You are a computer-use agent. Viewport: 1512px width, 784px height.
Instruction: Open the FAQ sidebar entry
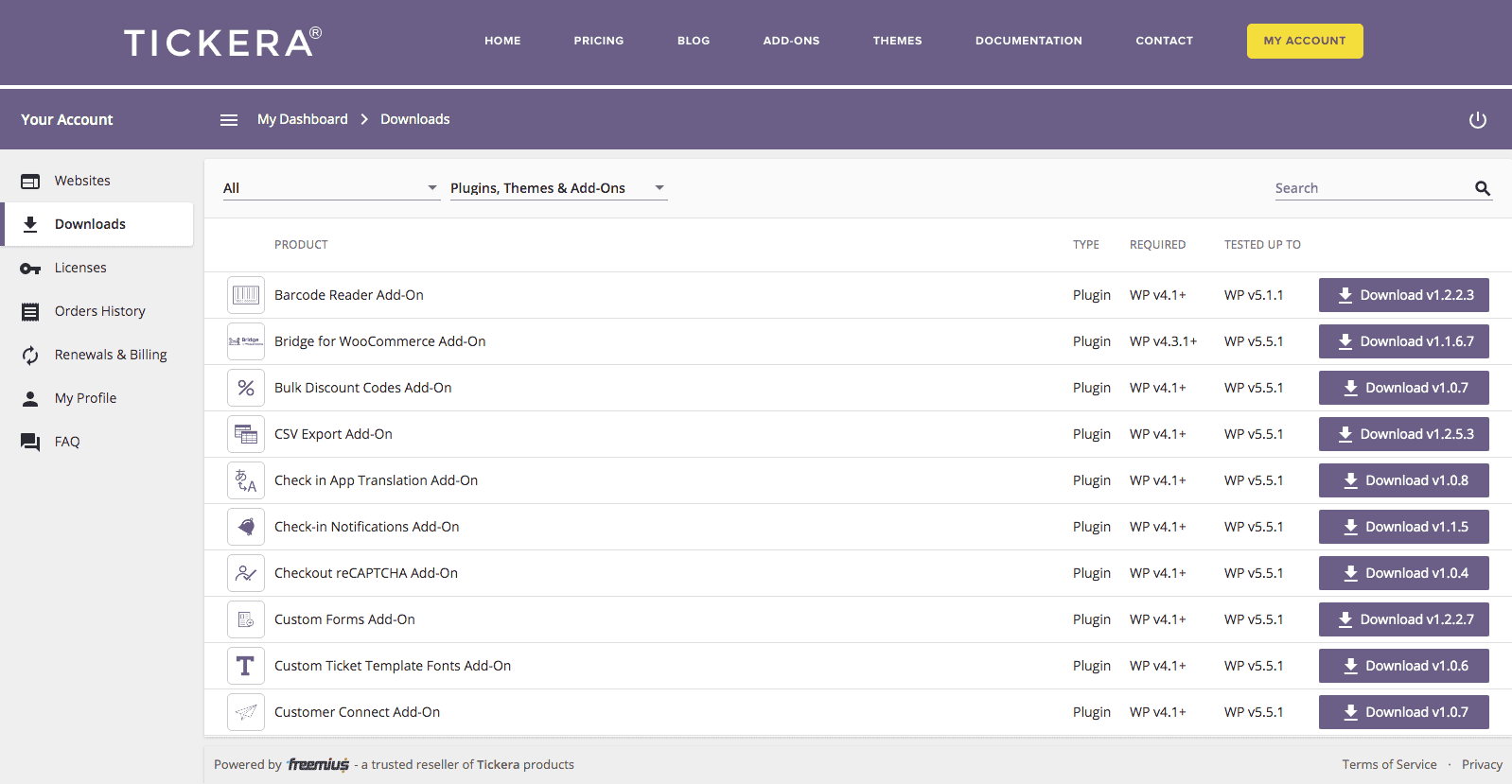click(97, 442)
